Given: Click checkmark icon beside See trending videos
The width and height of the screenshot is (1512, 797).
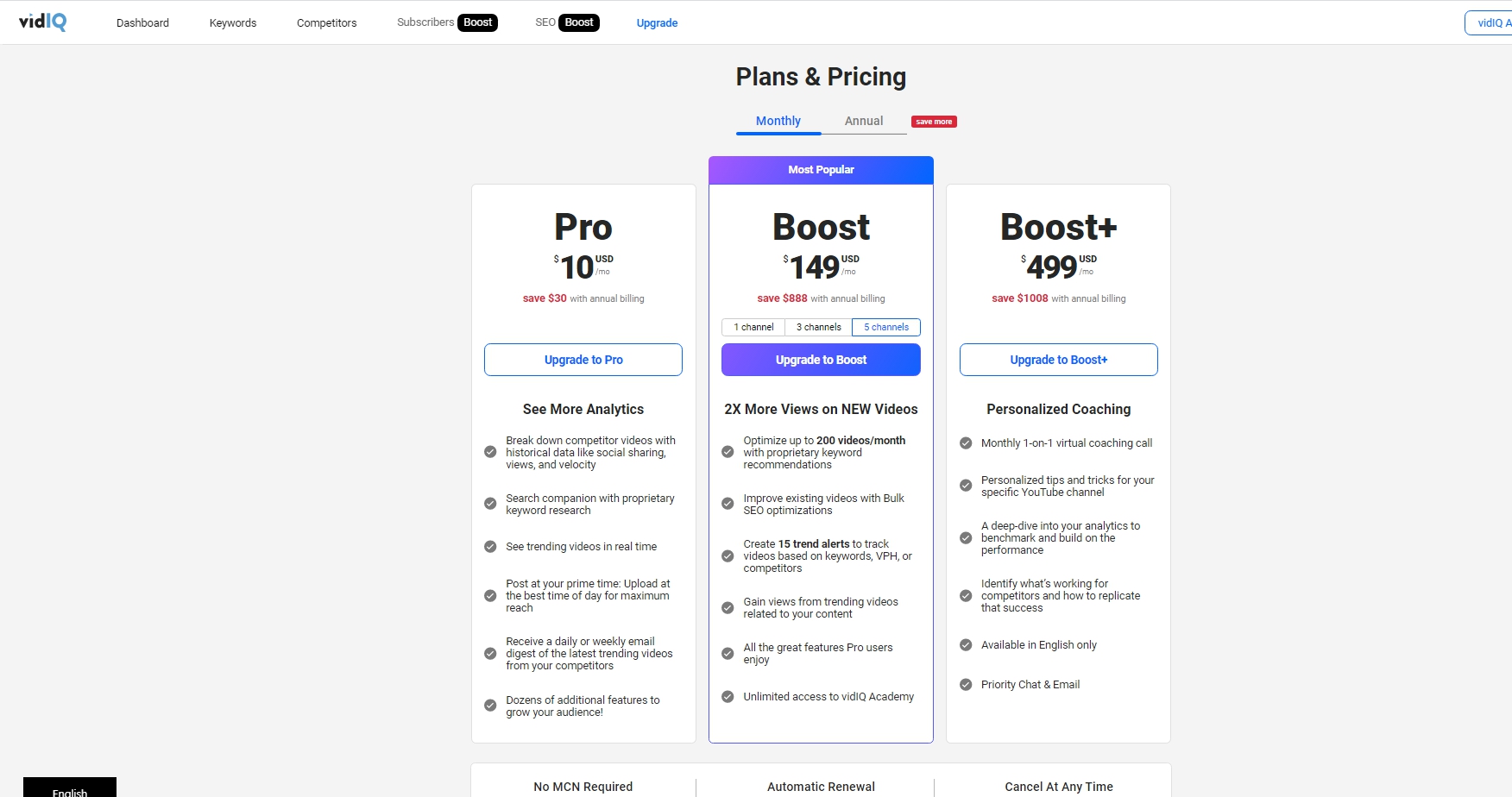Looking at the screenshot, I should pyautogui.click(x=490, y=547).
